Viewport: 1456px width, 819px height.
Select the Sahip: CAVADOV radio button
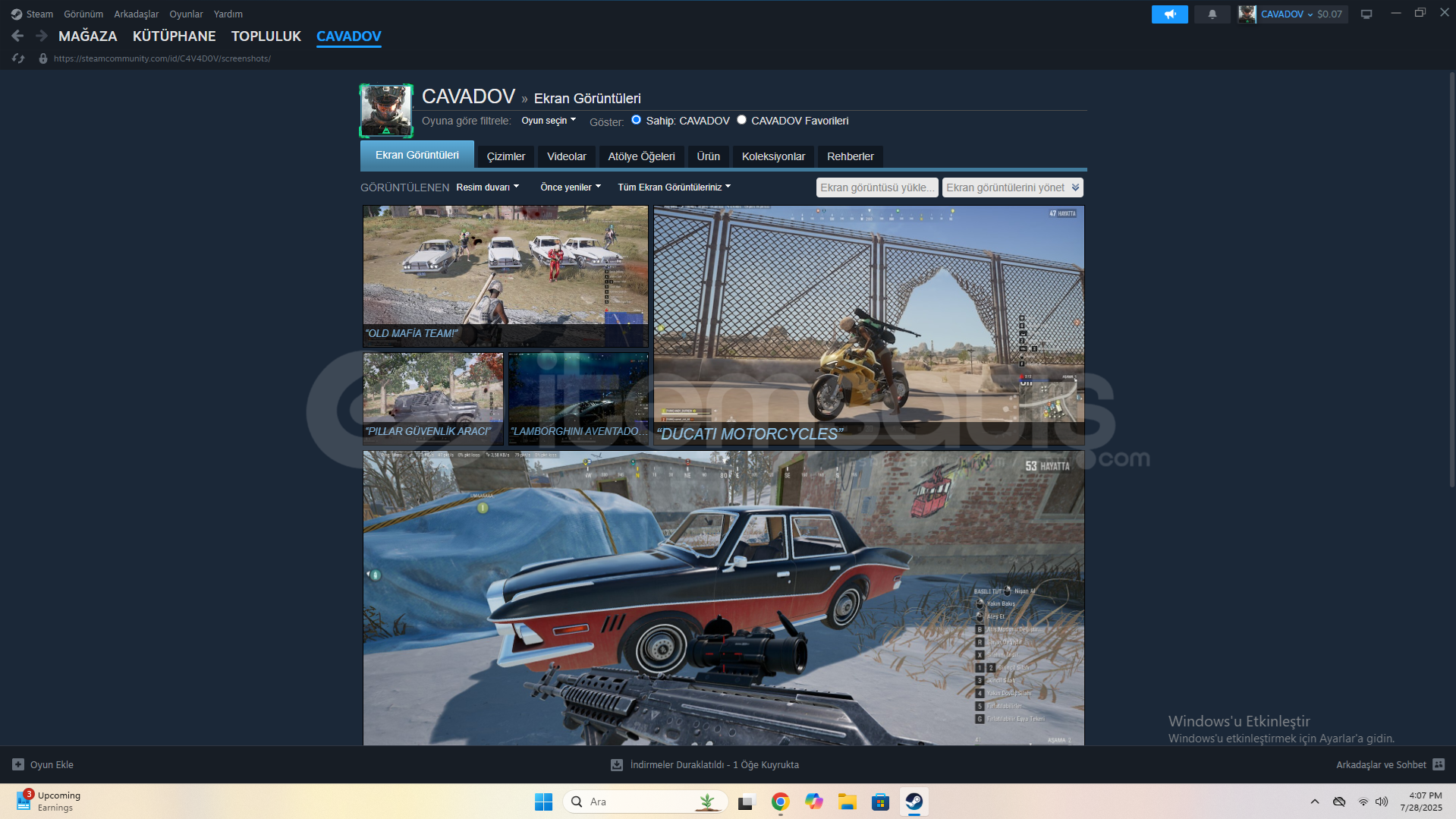click(636, 120)
